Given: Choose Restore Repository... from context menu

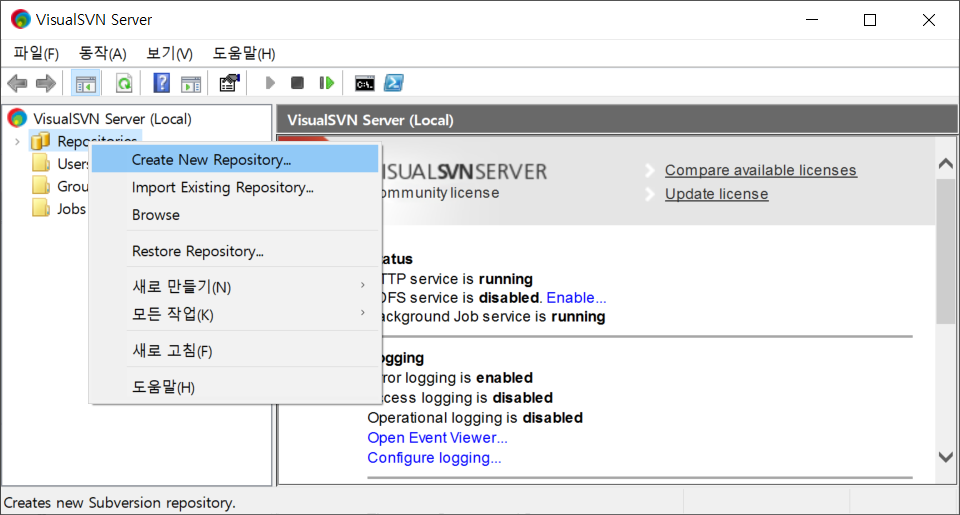Looking at the screenshot, I should point(235,251).
